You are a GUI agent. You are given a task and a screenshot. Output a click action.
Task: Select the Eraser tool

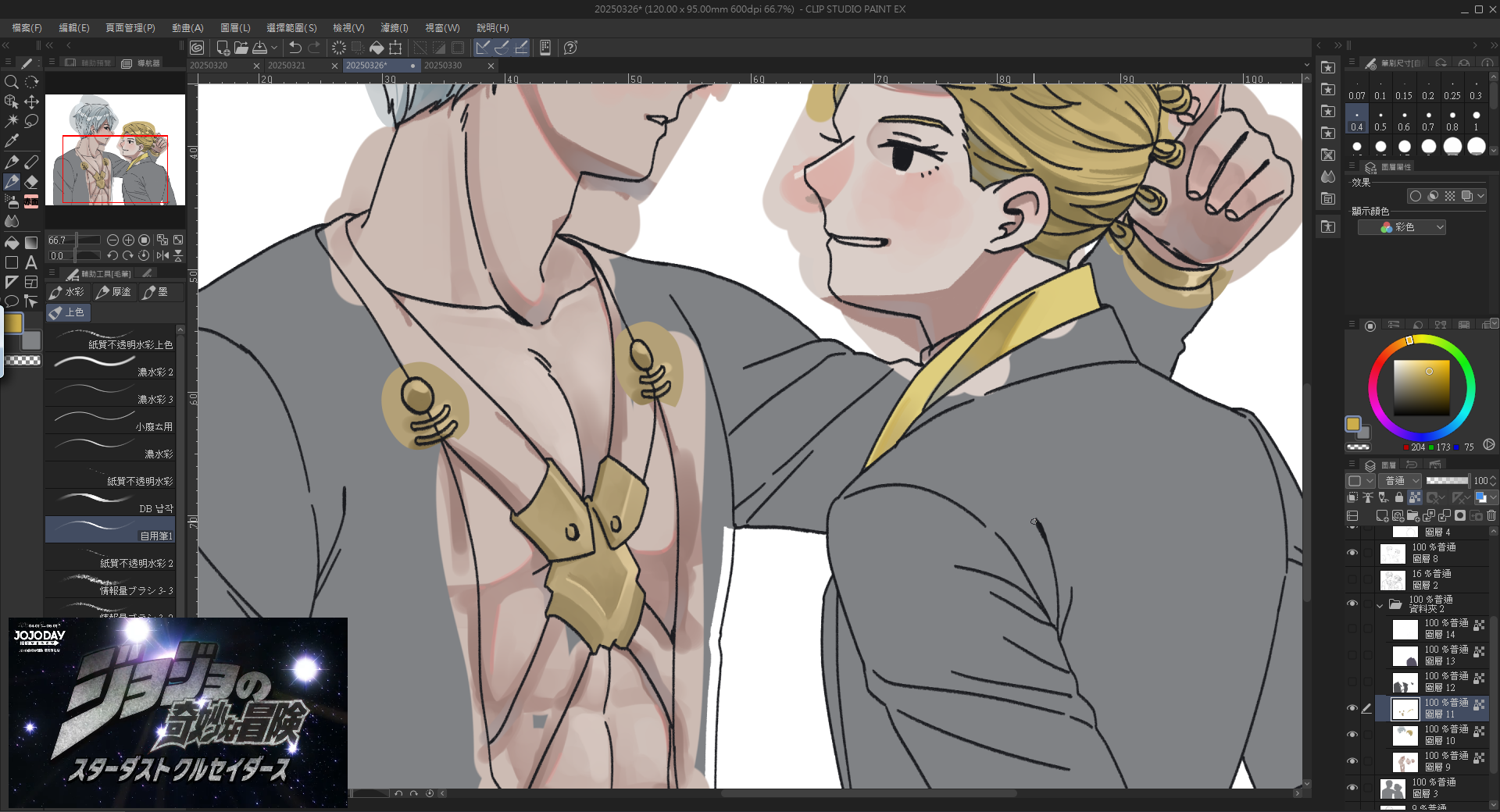31,182
